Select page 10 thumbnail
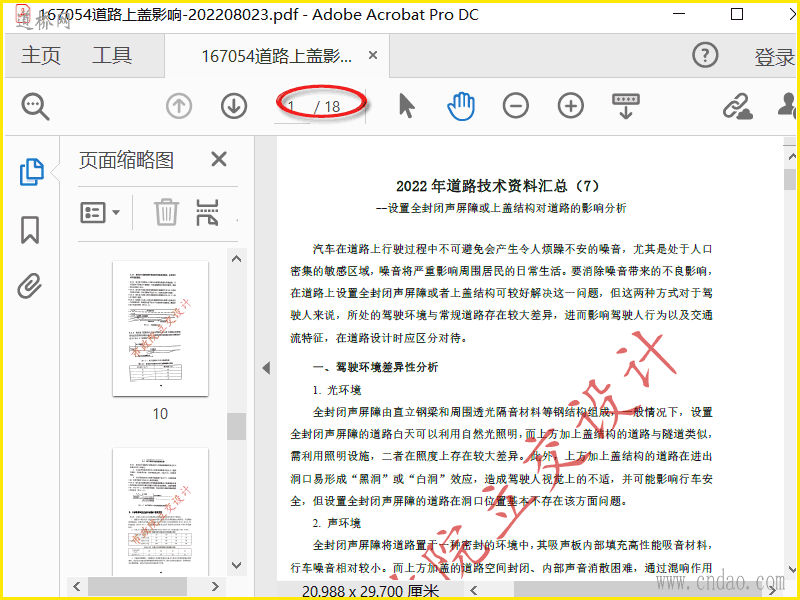Viewport: 800px width, 600px height. [160, 329]
